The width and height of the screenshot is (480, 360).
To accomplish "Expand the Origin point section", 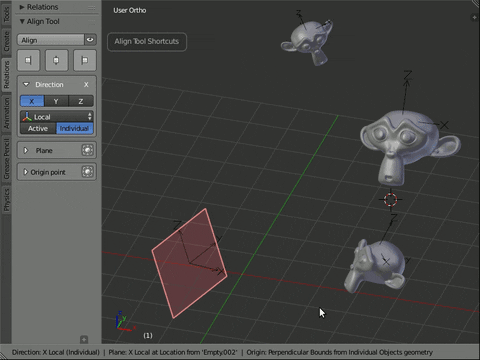I will (26, 172).
